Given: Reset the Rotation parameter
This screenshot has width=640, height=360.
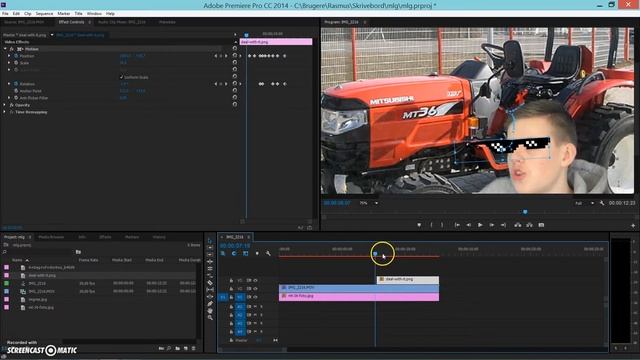Looking at the screenshot, I should [235, 83].
